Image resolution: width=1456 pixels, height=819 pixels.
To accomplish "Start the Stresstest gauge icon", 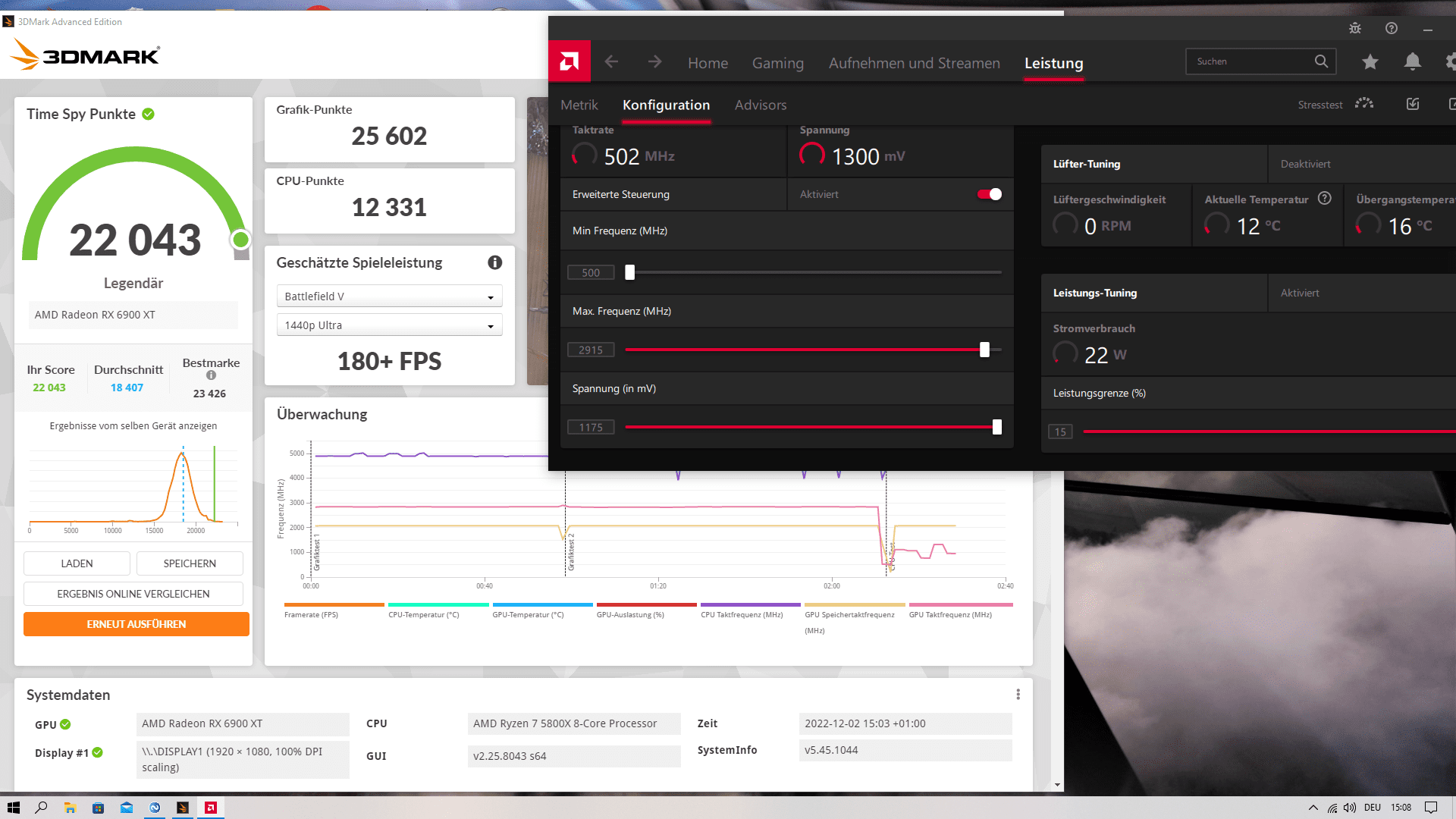I will (1364, 104).
